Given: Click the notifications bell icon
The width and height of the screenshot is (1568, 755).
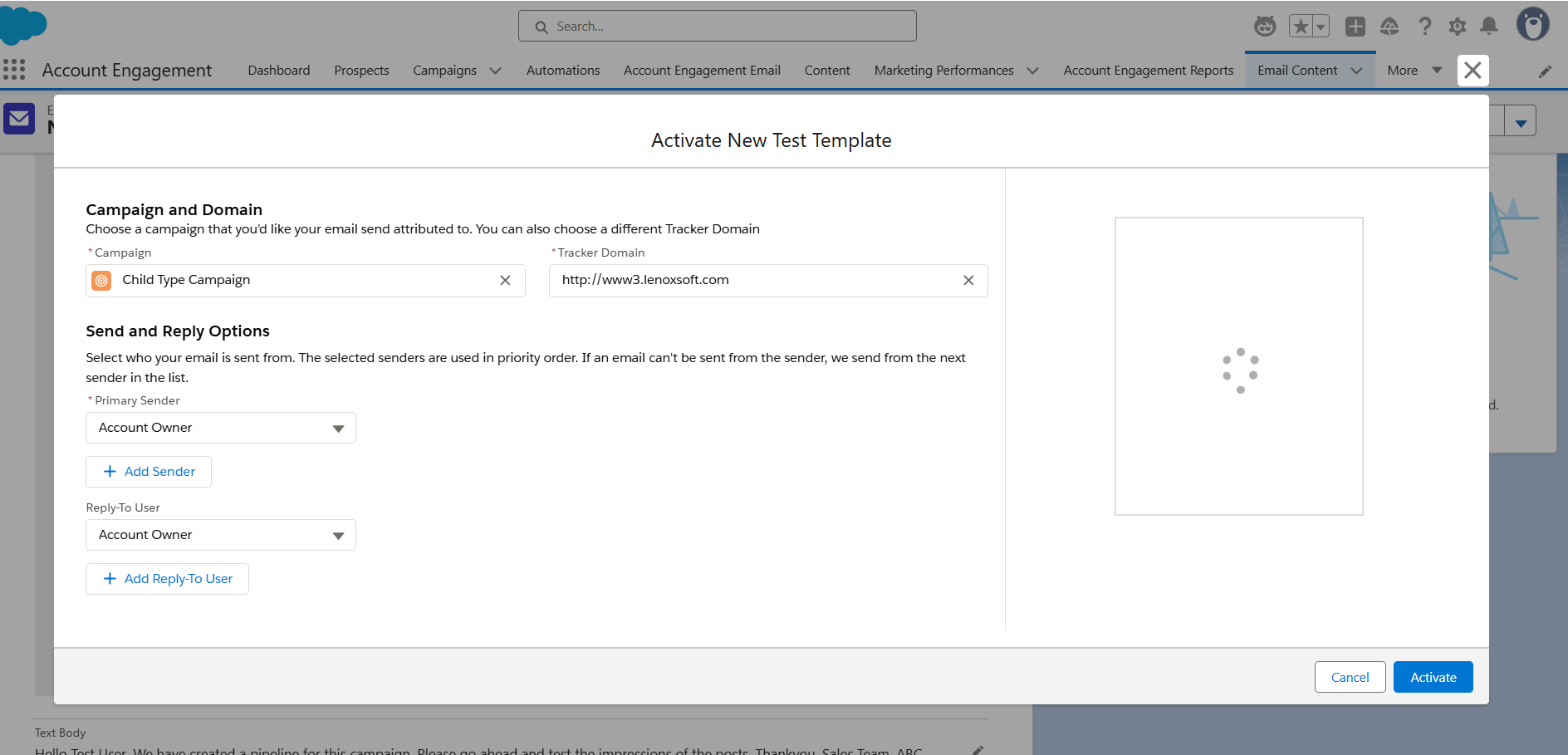Looking at the screenshot, I should tap(1489, 27).
